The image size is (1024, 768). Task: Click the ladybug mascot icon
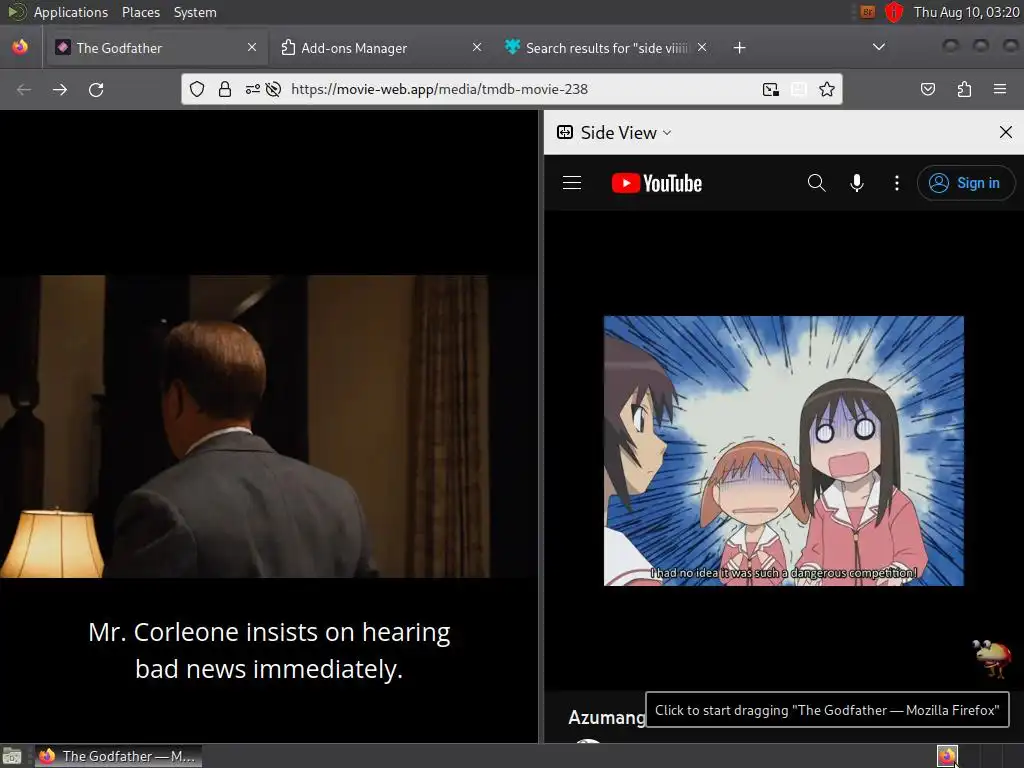pyautogui.click(x=993, y=658)
